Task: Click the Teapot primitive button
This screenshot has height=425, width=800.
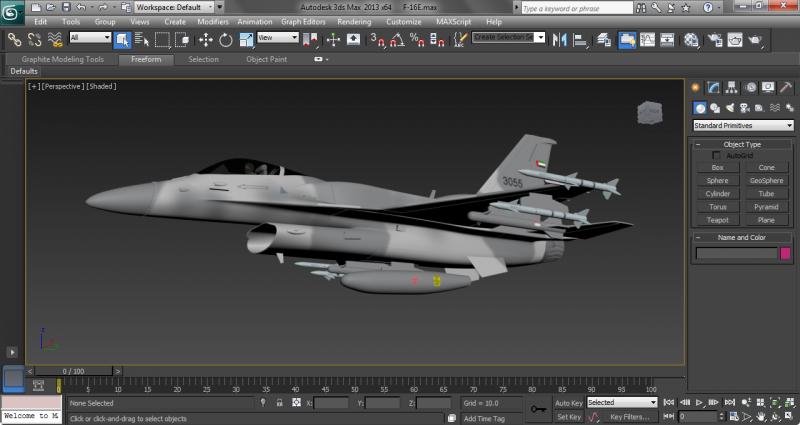Action: point(718,219)
